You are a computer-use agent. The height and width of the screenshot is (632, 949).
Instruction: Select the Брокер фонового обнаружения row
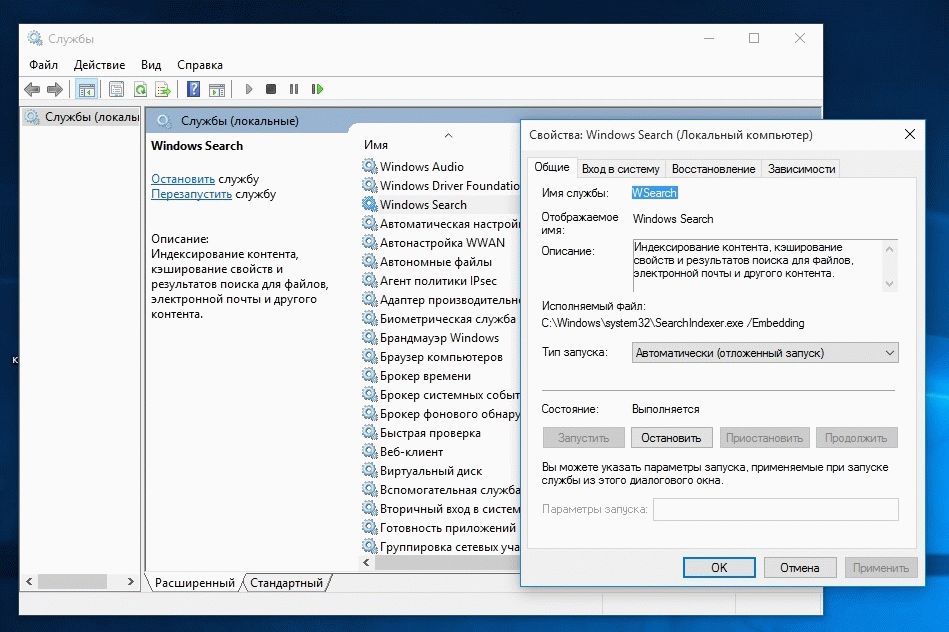point(441,413)
